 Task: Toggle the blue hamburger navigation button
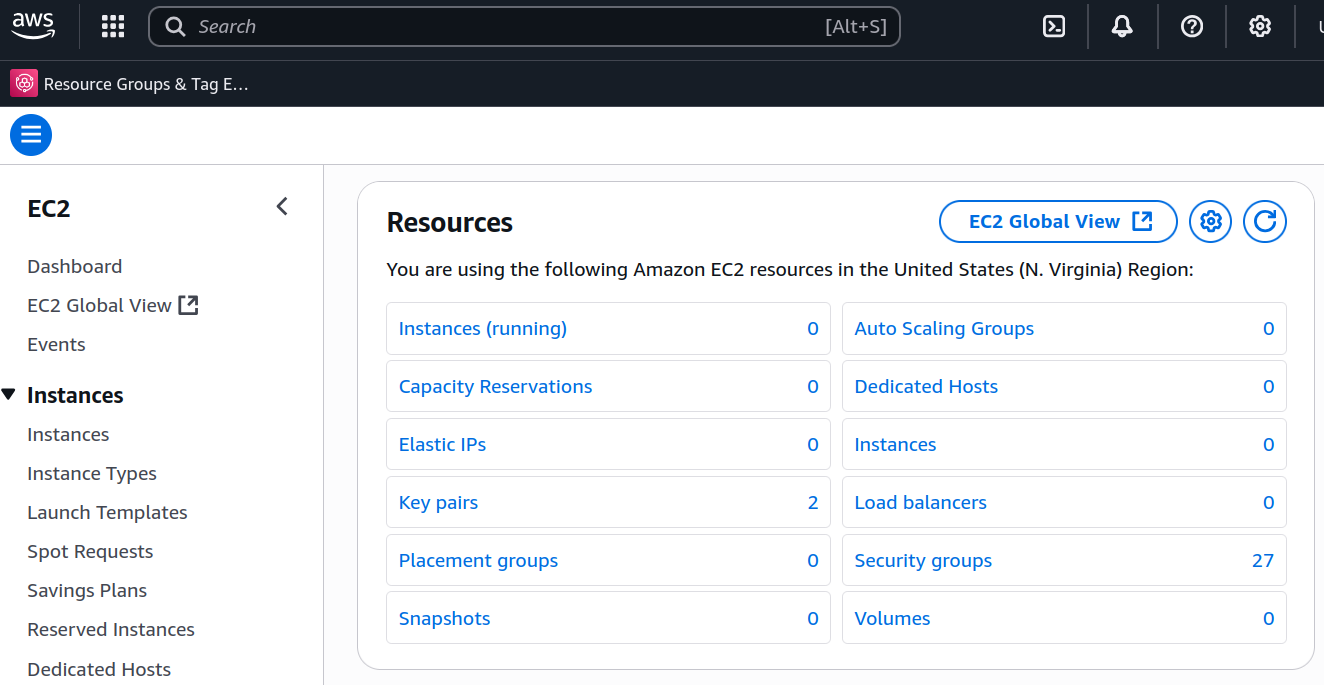31,135
